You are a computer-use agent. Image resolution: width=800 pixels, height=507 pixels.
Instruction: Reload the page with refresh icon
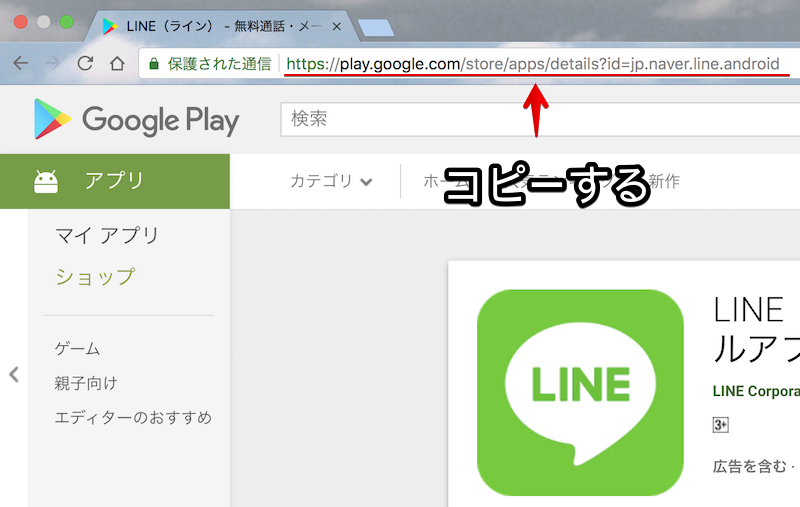pyautogui.click(x=85, y=63)
